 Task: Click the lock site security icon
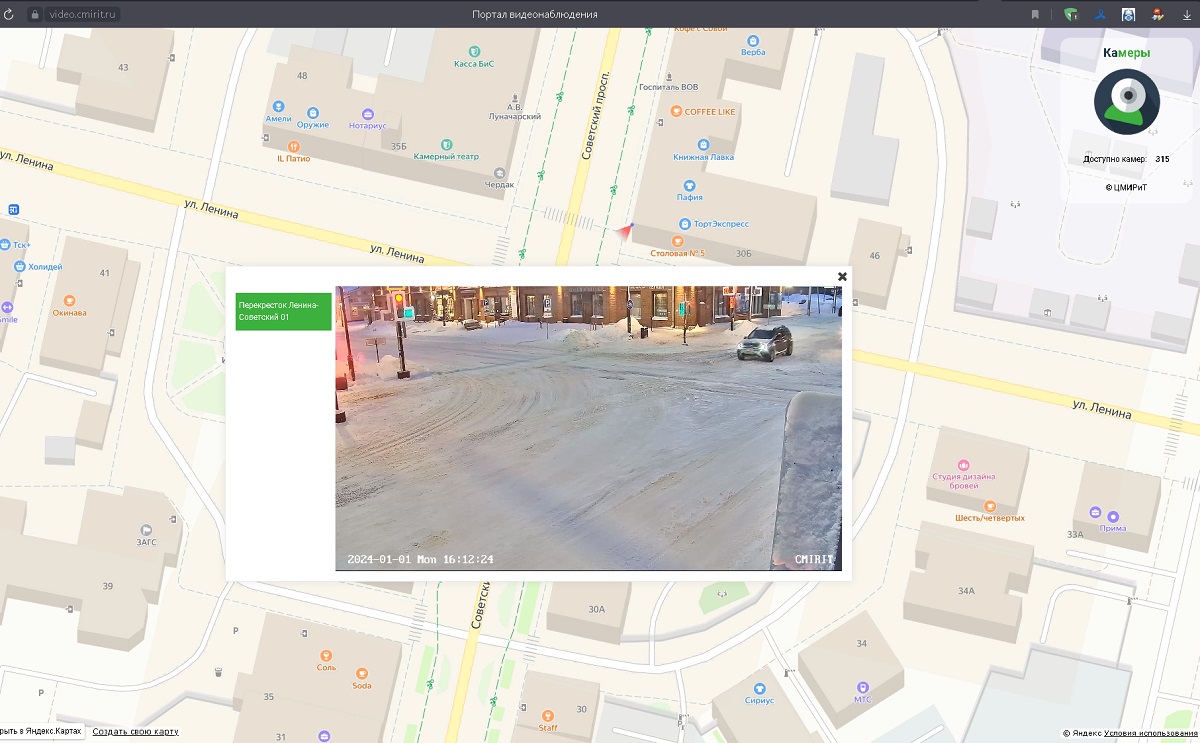(34, 14)
